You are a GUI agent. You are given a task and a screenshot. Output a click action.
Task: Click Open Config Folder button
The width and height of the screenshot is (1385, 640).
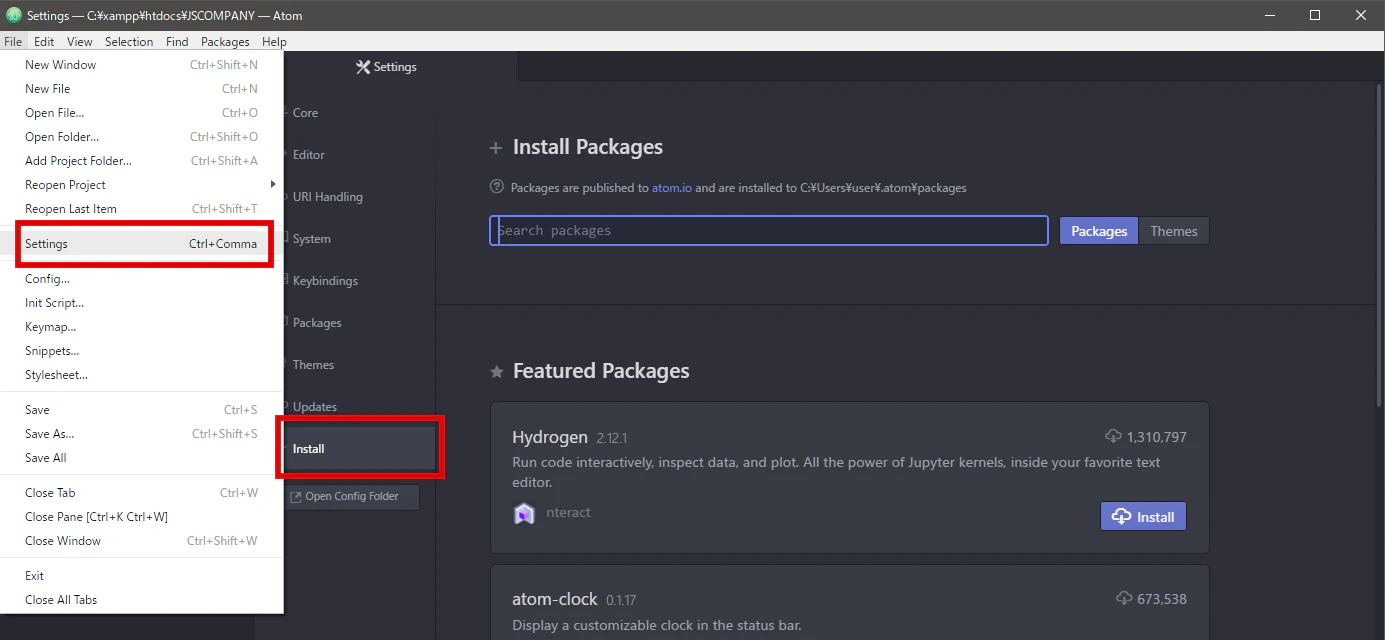[351, 497]
